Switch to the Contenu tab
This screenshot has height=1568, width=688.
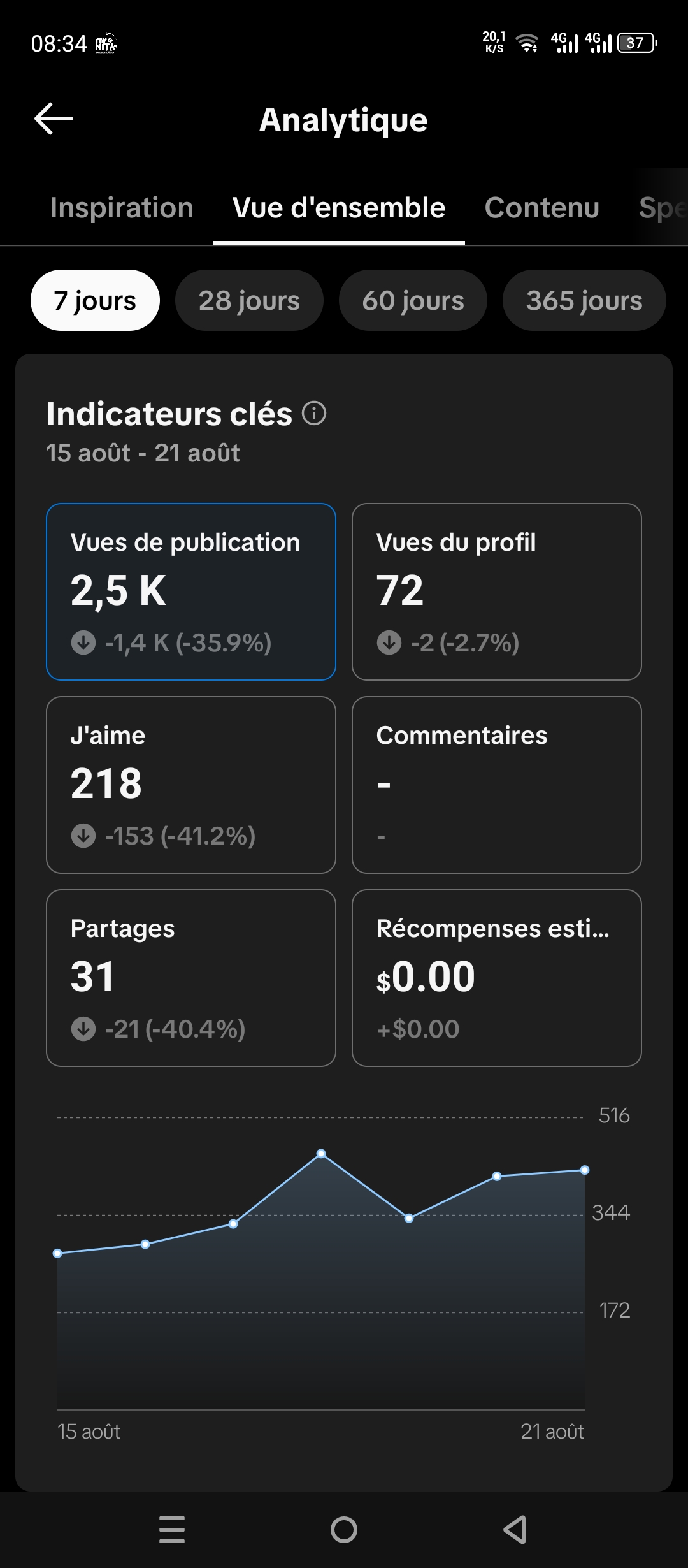coord(542,208)
